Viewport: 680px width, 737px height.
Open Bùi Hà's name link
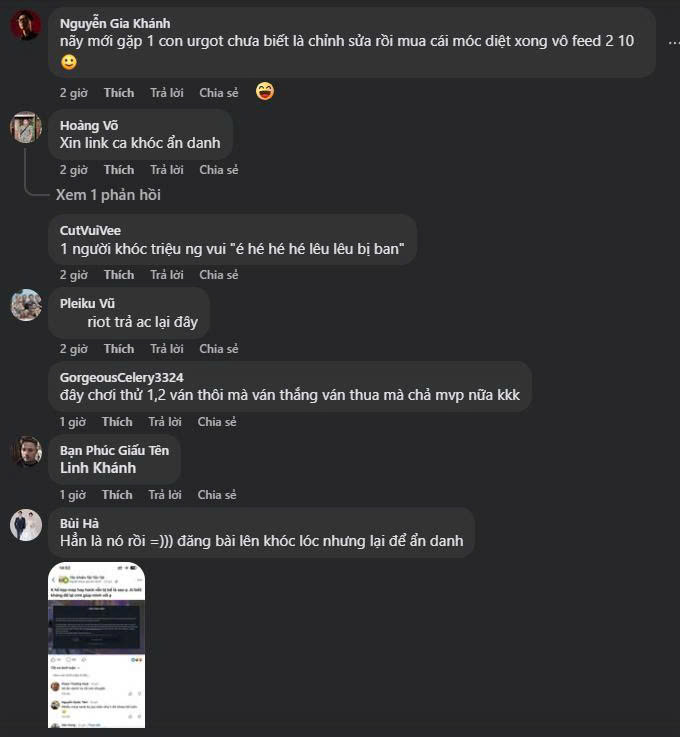80,523
